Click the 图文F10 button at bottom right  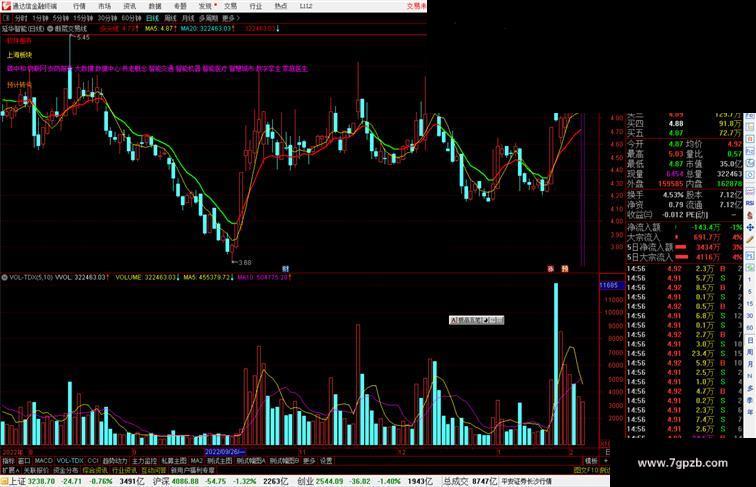(586, 470)
